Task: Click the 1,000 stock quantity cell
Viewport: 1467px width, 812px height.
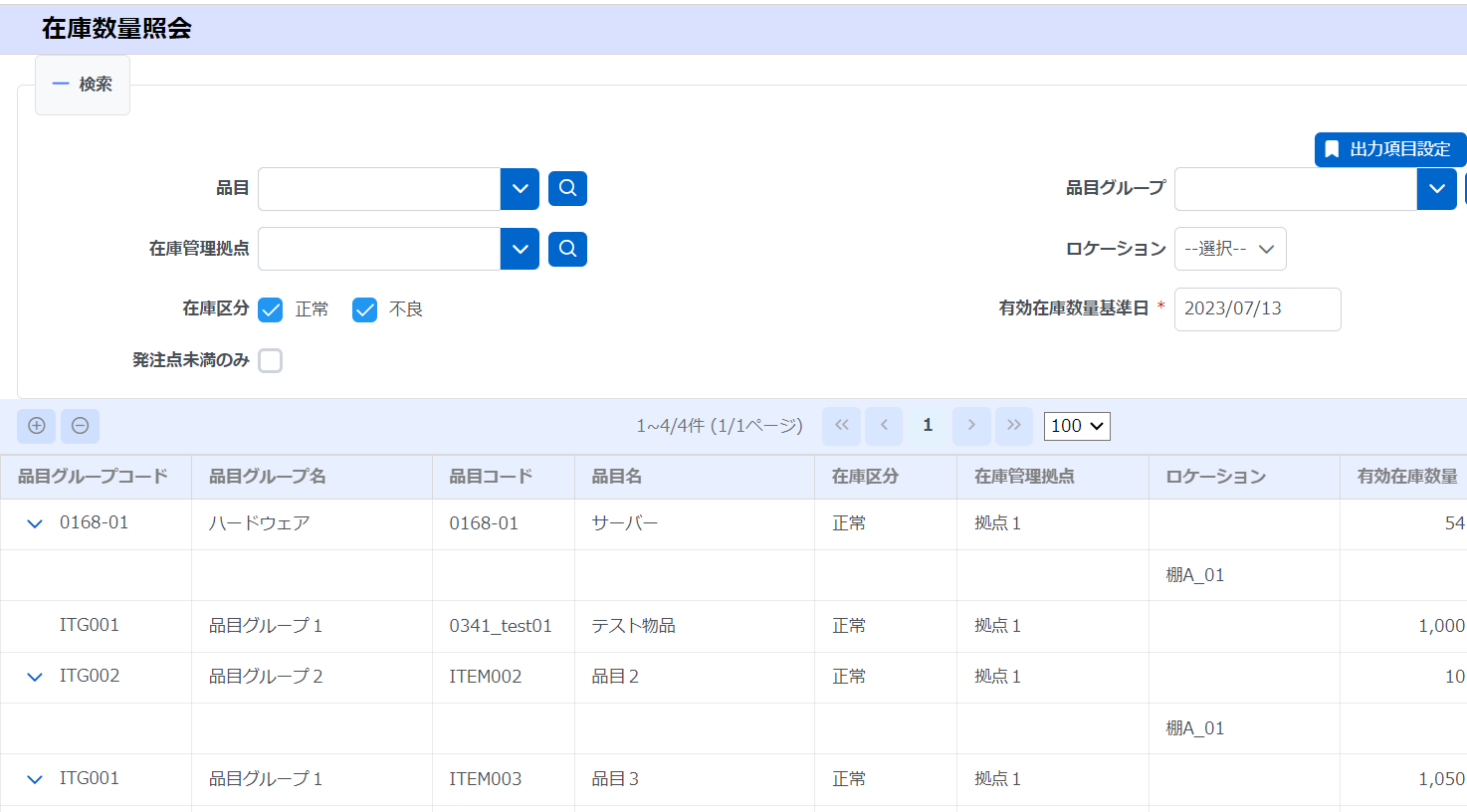Action: [1403, 627]
